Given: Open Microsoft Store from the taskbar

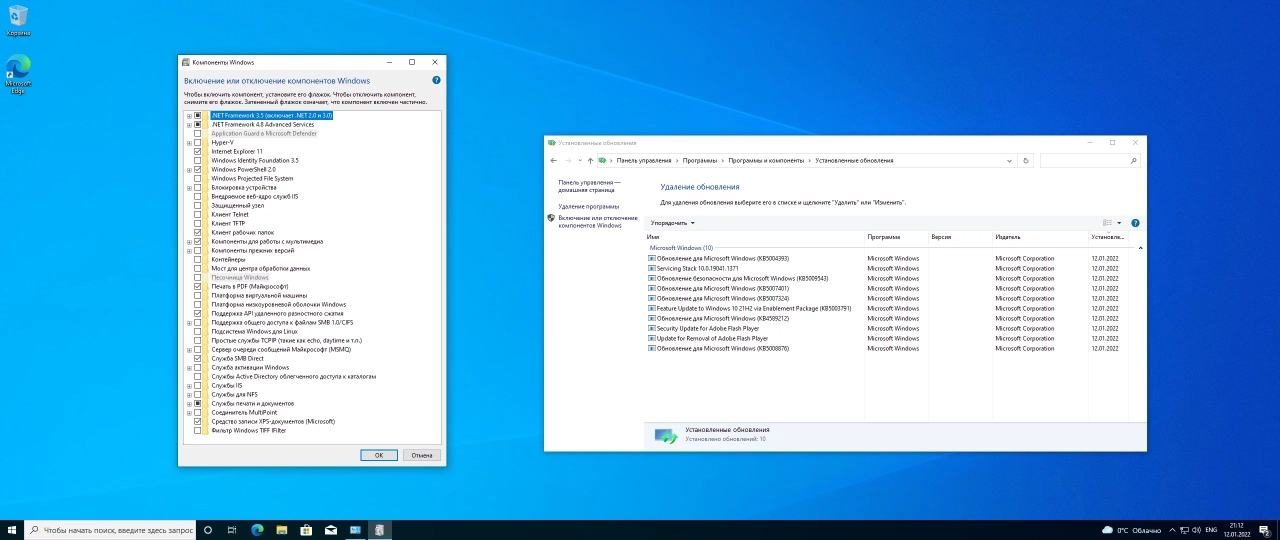Looking at the screenshot, I should pos(306,530).
